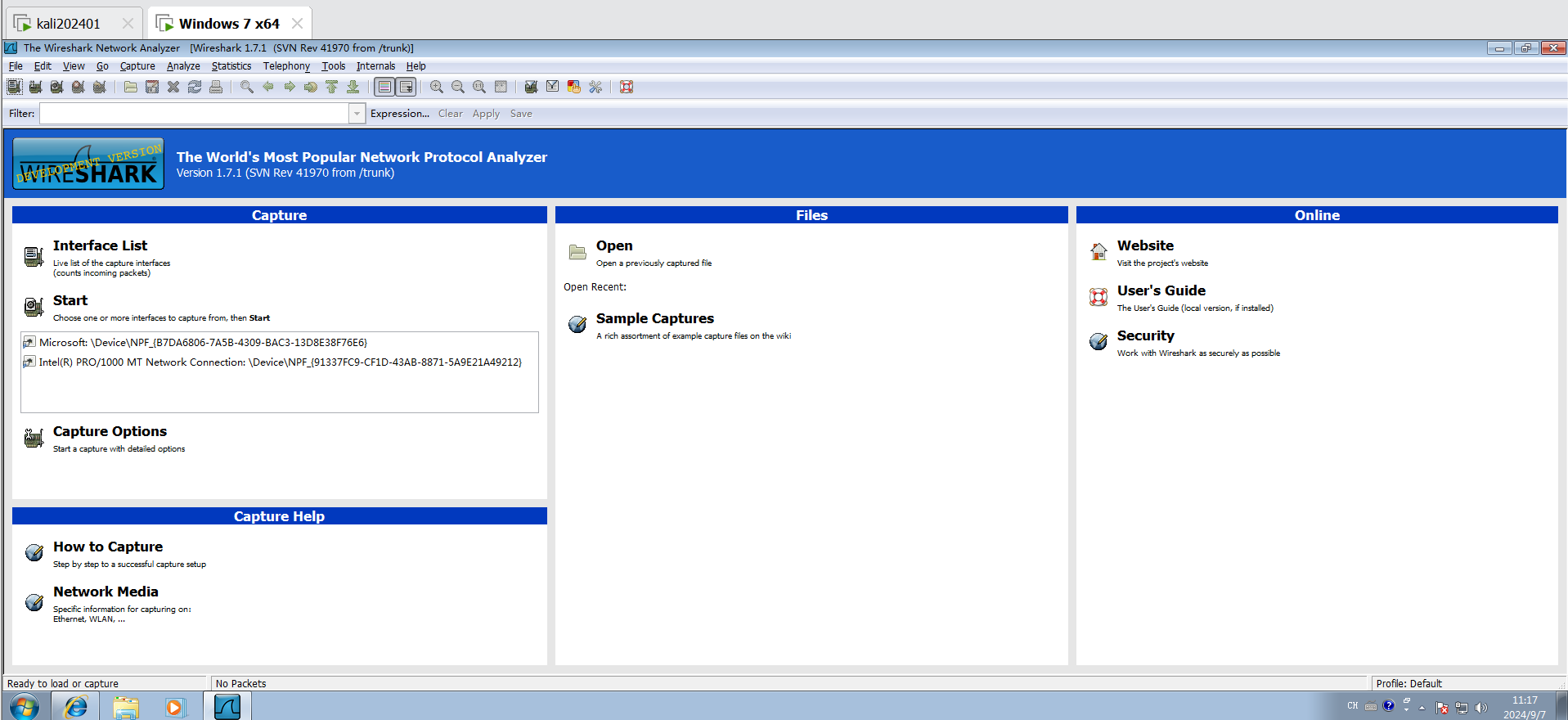Click the Save filter button
1568x720 pixels.
[521, 114]
